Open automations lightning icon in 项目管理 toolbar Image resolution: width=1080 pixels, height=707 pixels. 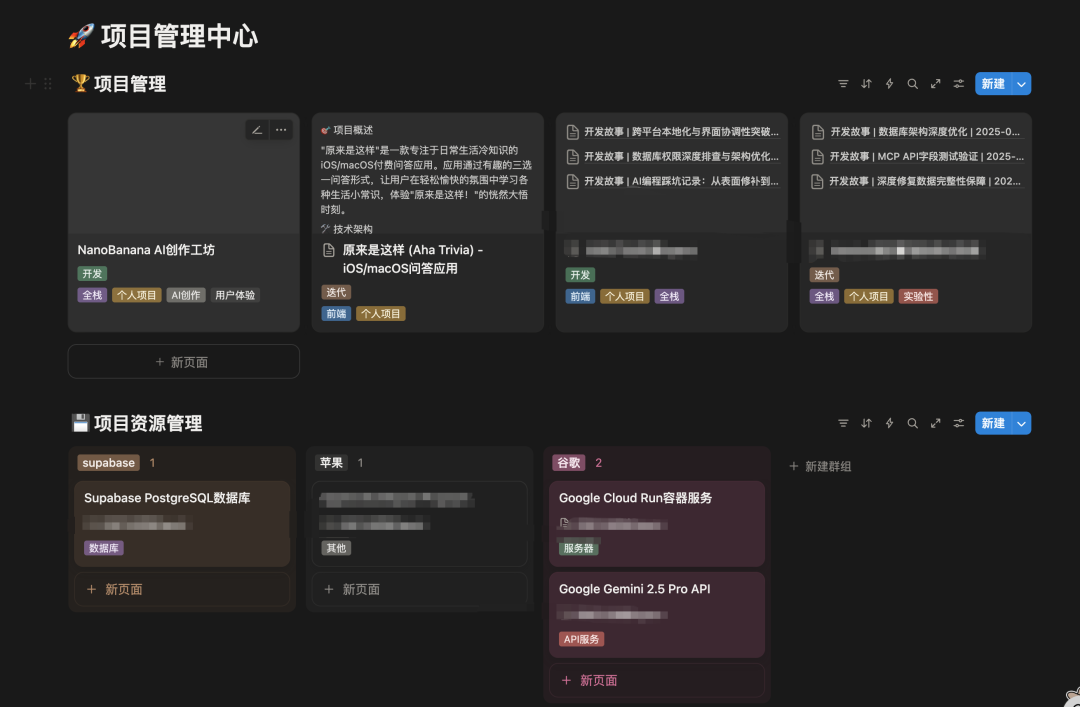[x=889, y=84]
